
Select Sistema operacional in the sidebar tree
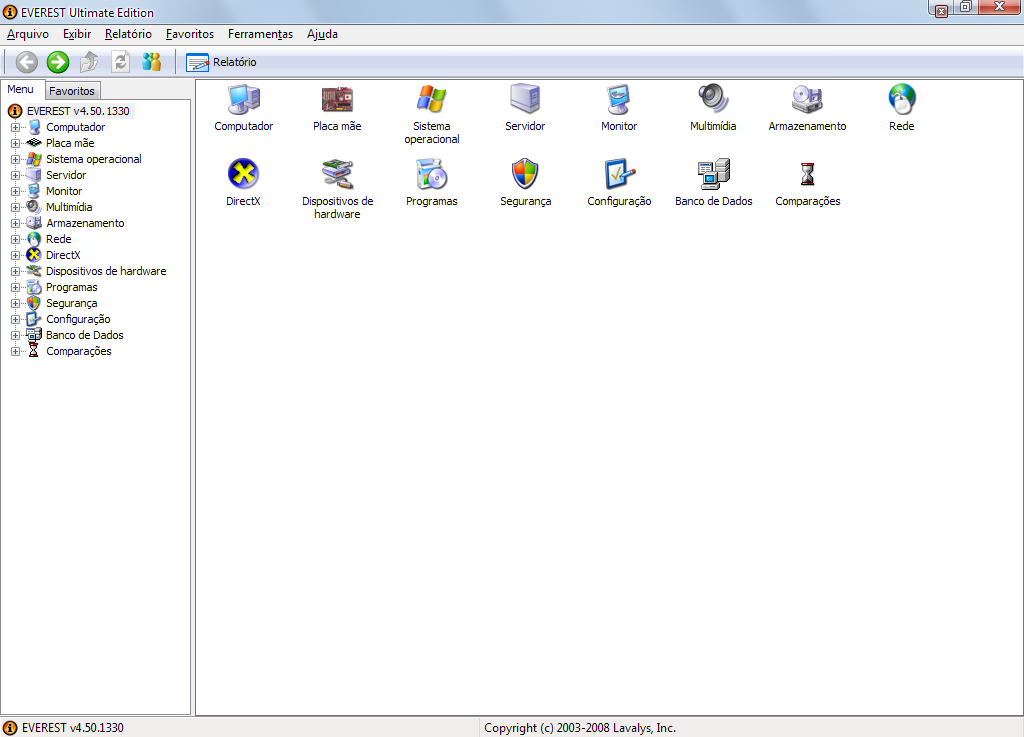point(93,159)
